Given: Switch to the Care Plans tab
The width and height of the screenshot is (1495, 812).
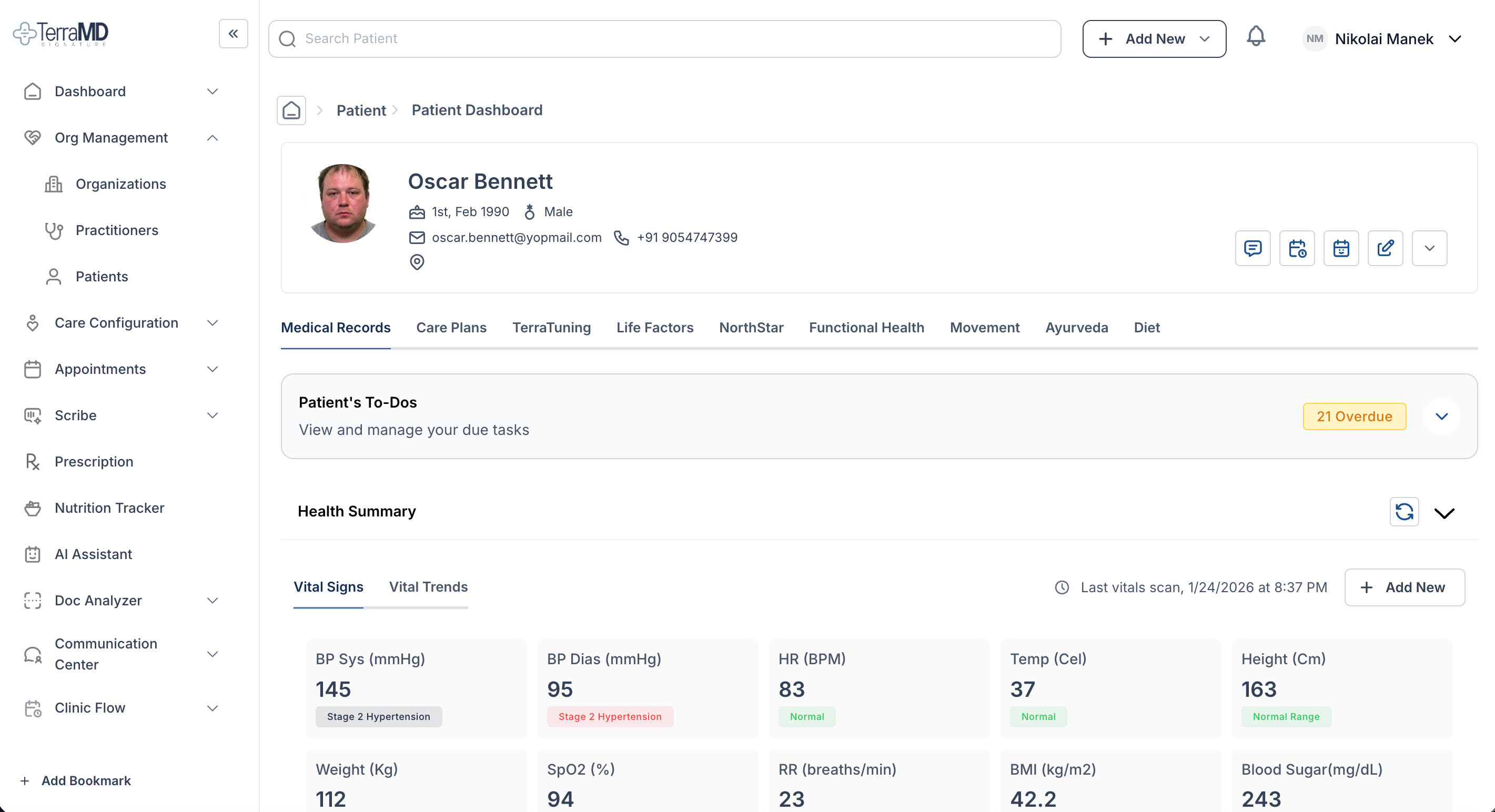Looking at the screenshot, I should (451, 327).
